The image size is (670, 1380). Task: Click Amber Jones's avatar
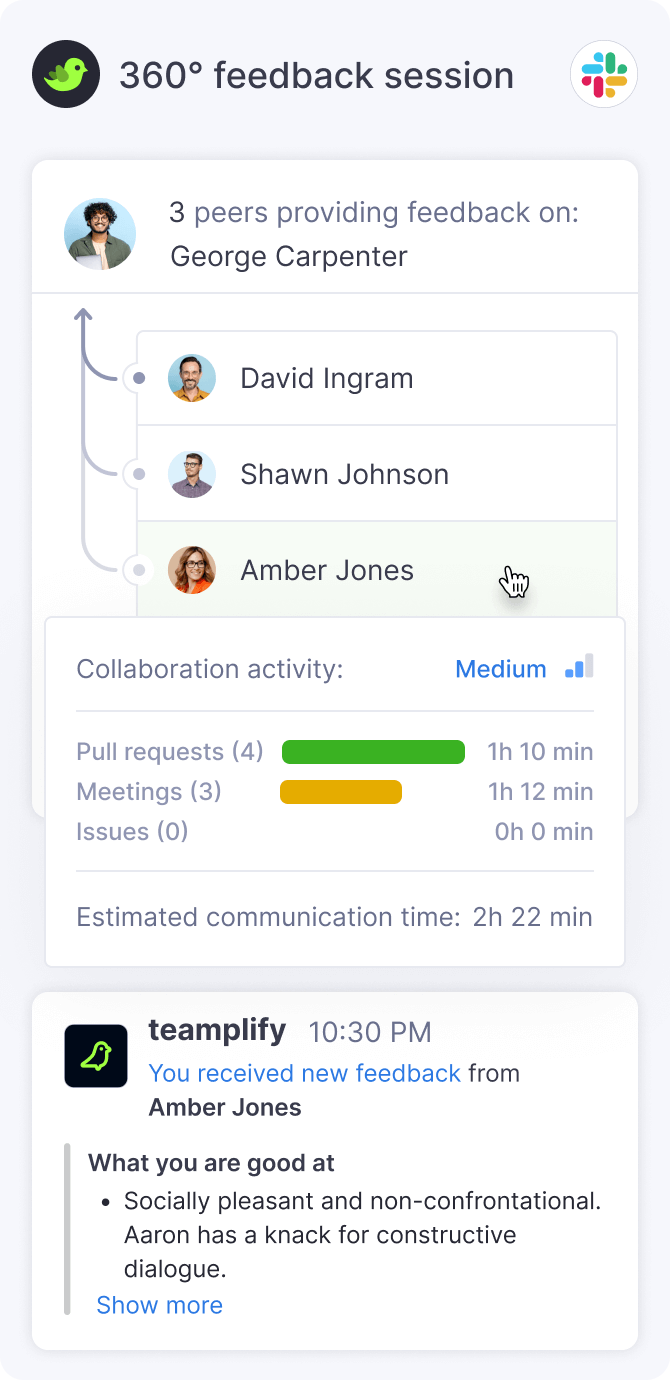coord(192,570)
